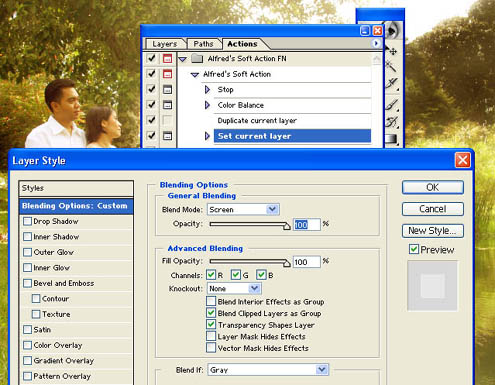Open the Styles section in Layer Style

(76, 188)
